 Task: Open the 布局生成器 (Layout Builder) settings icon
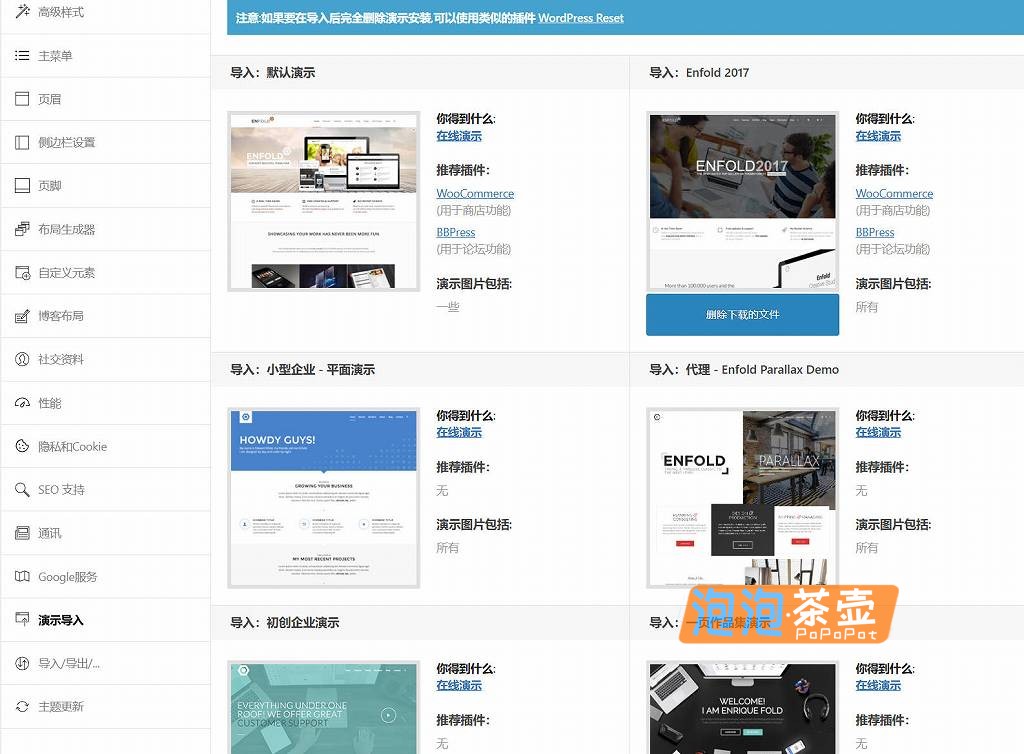[x=24, y=228]
